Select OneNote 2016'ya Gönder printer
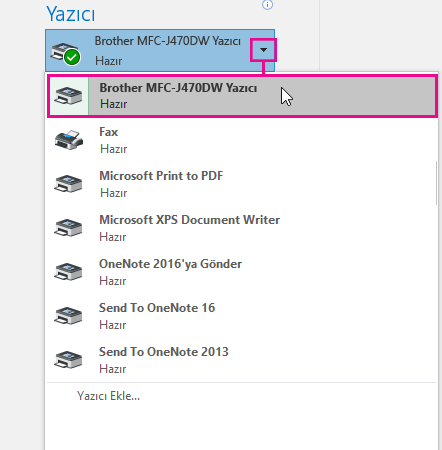Screen dimensions: 442x450 coord(242,272)
